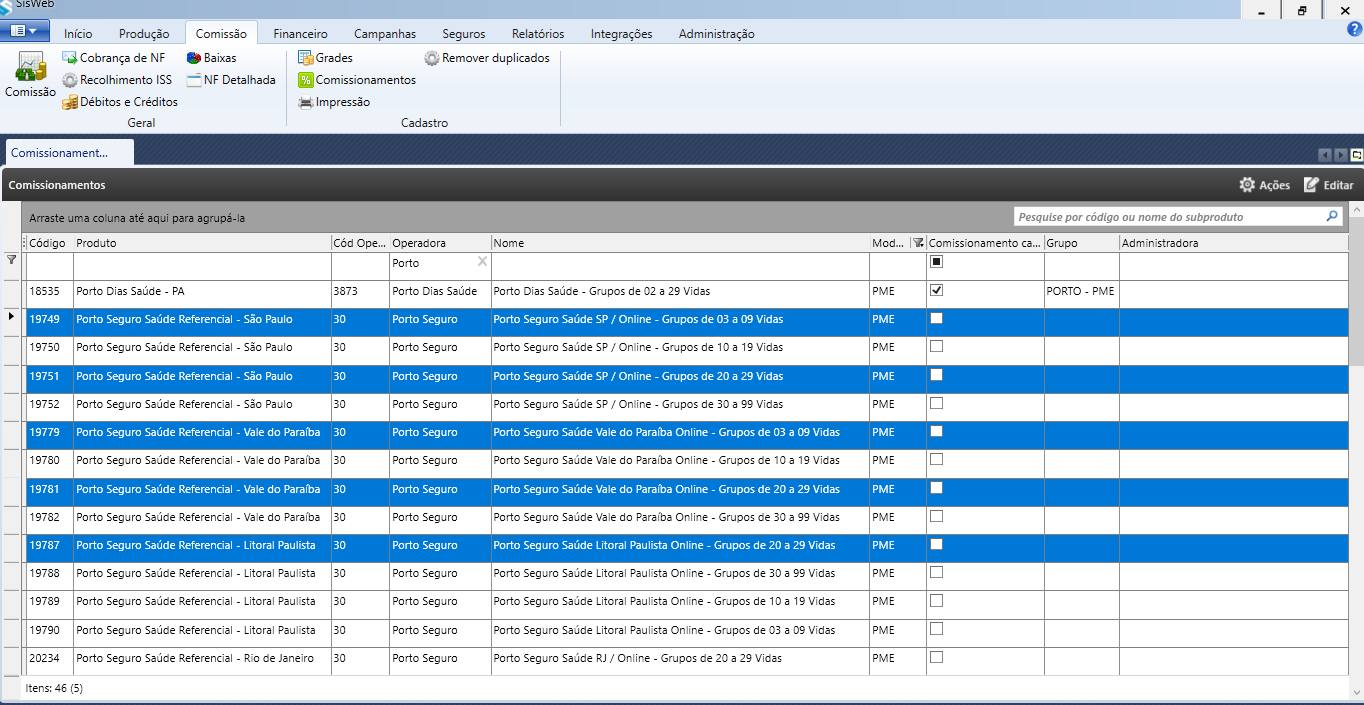Click Remover duplicados
Screen dimensions: 1364x705
point(487,58)
